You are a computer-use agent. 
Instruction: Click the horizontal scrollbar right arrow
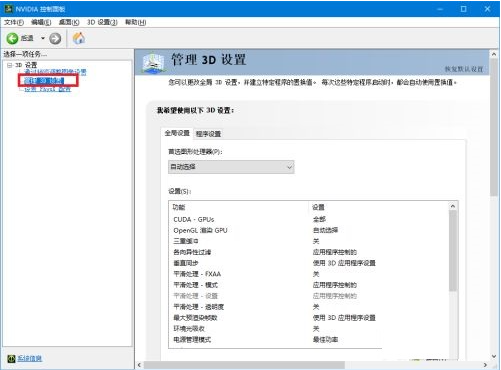485,365
